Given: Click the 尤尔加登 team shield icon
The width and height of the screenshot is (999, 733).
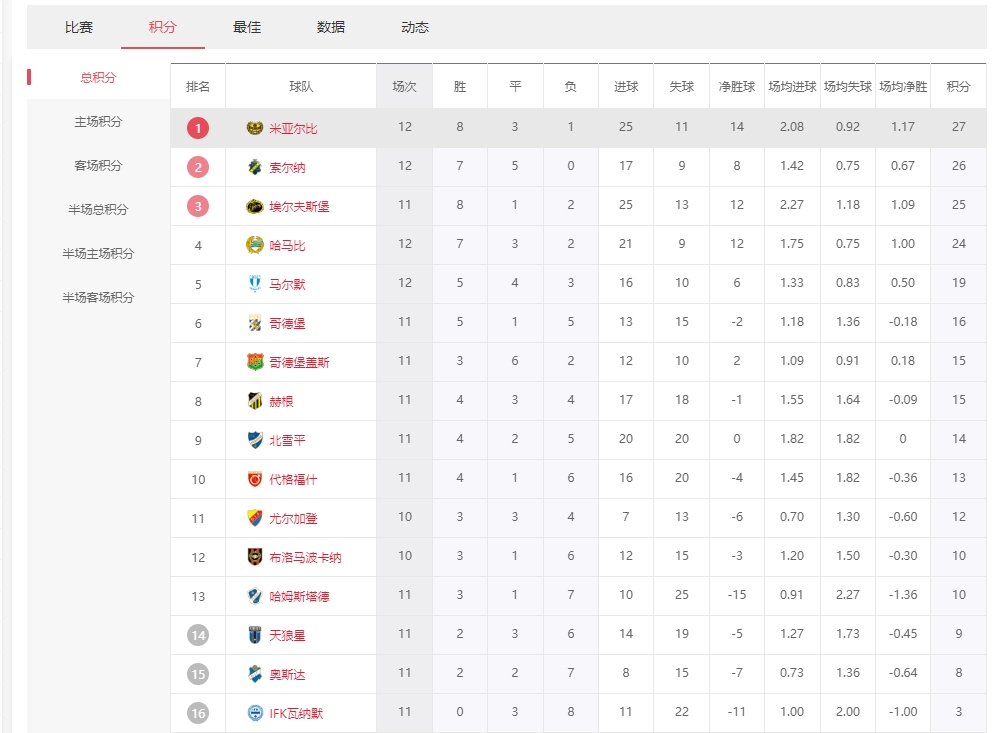Looking at the screenshot, I should tap(255, 518).
